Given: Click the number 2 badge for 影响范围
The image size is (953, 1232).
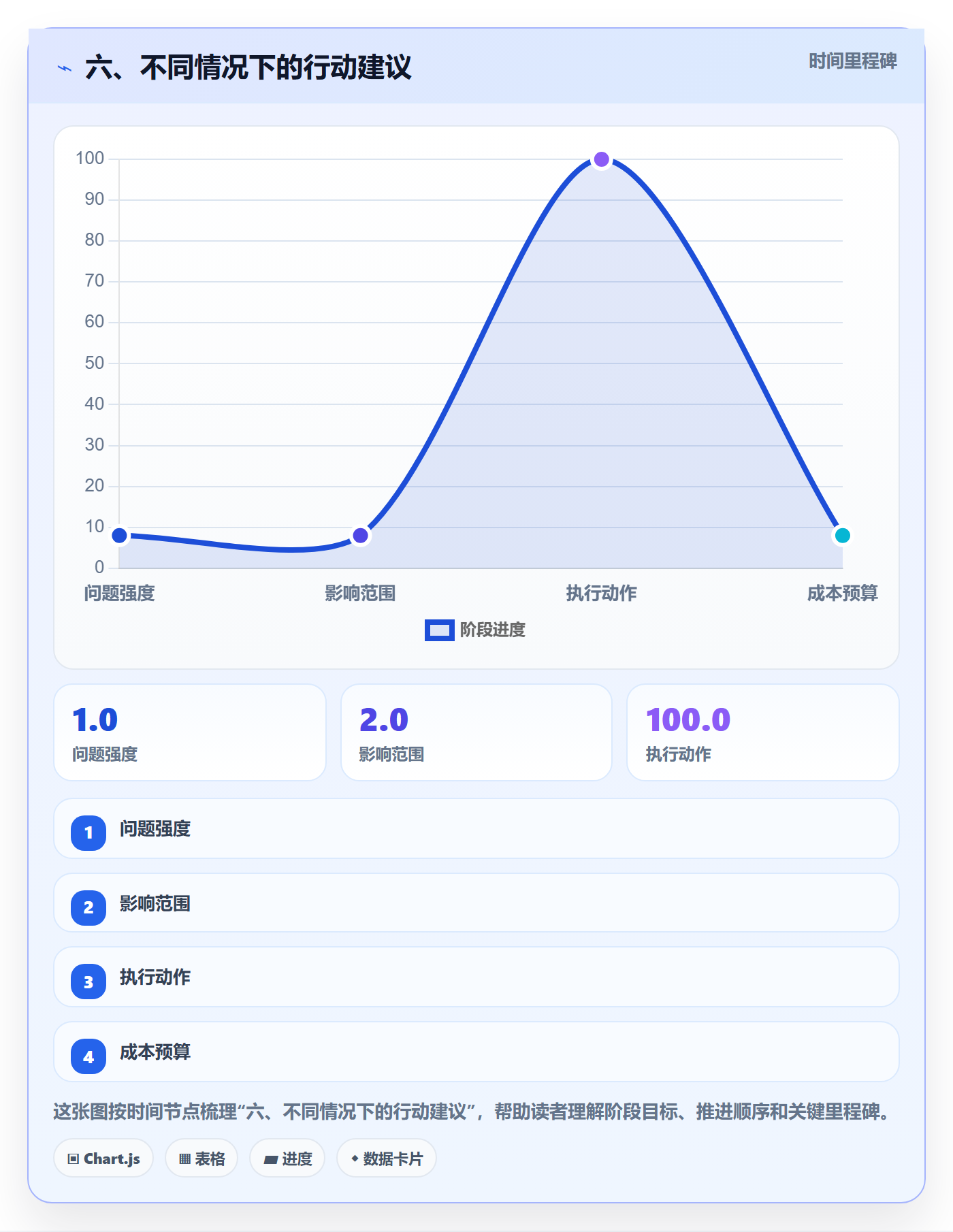Looking at the screenshot, I should pos(88,907).
